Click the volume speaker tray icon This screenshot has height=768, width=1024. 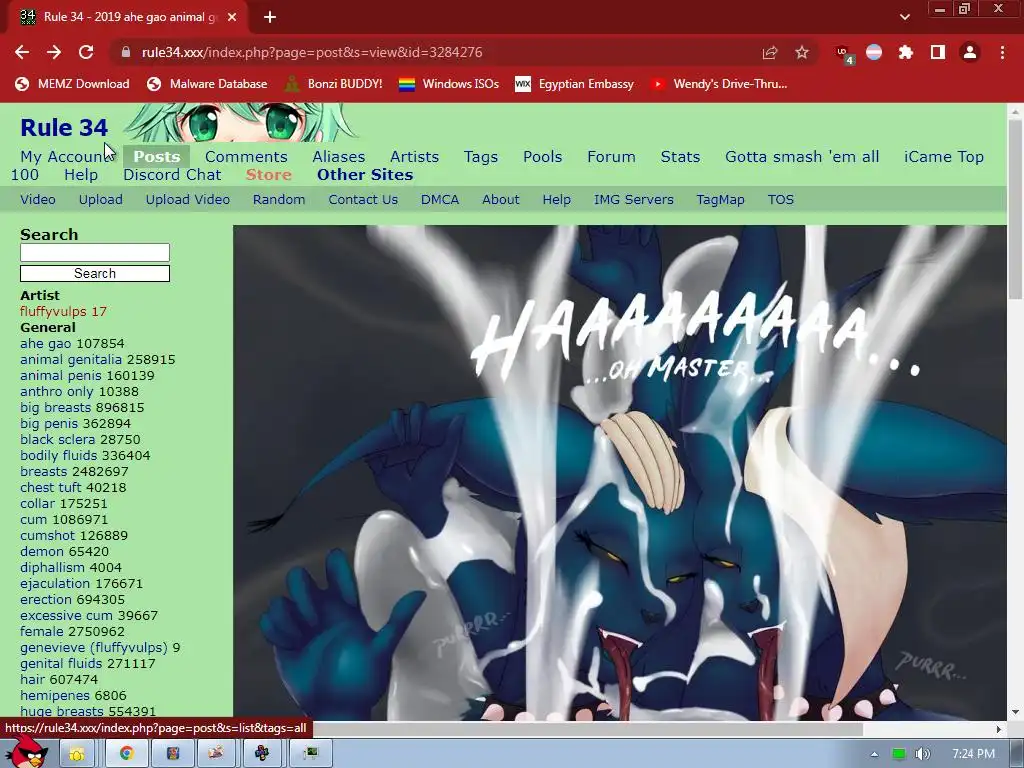pos(922,754)
